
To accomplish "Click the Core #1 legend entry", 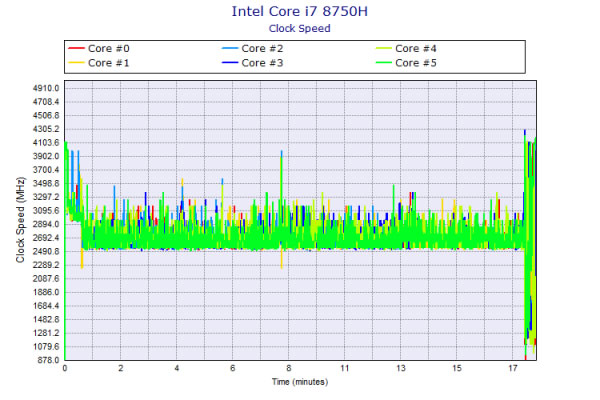I will coord(99,63).
